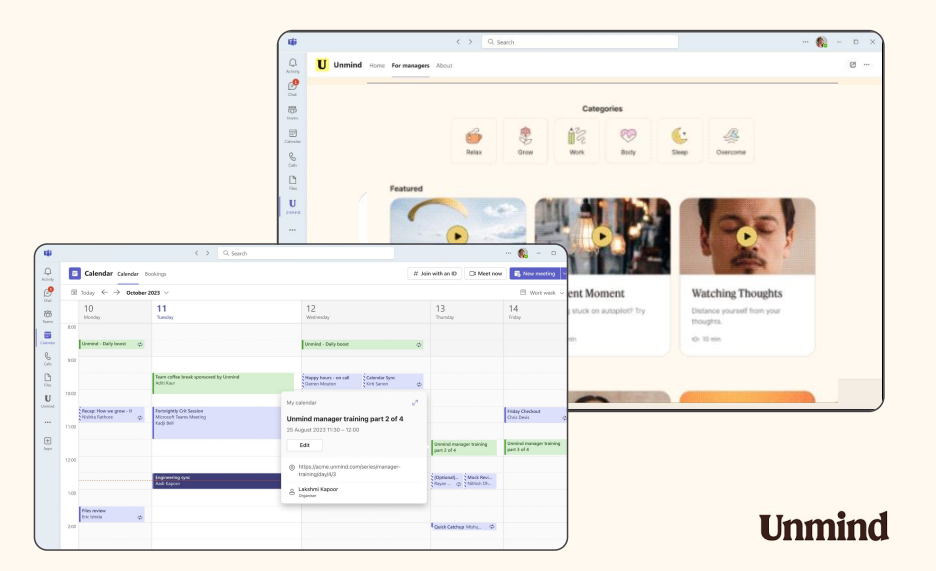The width and height of the screenshot is (936, 571).
Task: Switch to the About tab in Unmind
Action: pos(444,66)
